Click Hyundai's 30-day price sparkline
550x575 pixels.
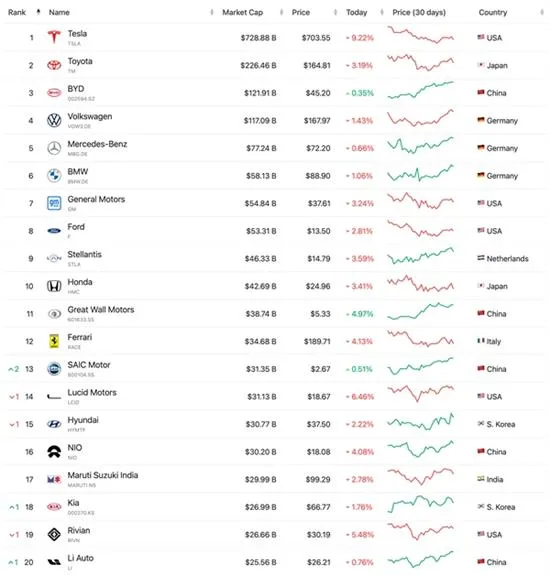pos(421,422)
